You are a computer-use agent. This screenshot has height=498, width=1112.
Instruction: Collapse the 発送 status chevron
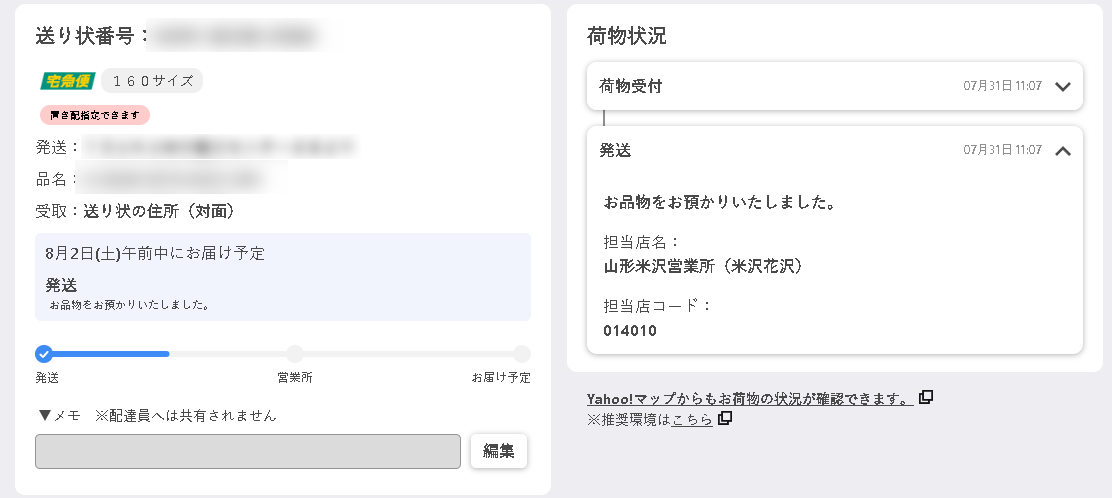[x=1062, y=150]
